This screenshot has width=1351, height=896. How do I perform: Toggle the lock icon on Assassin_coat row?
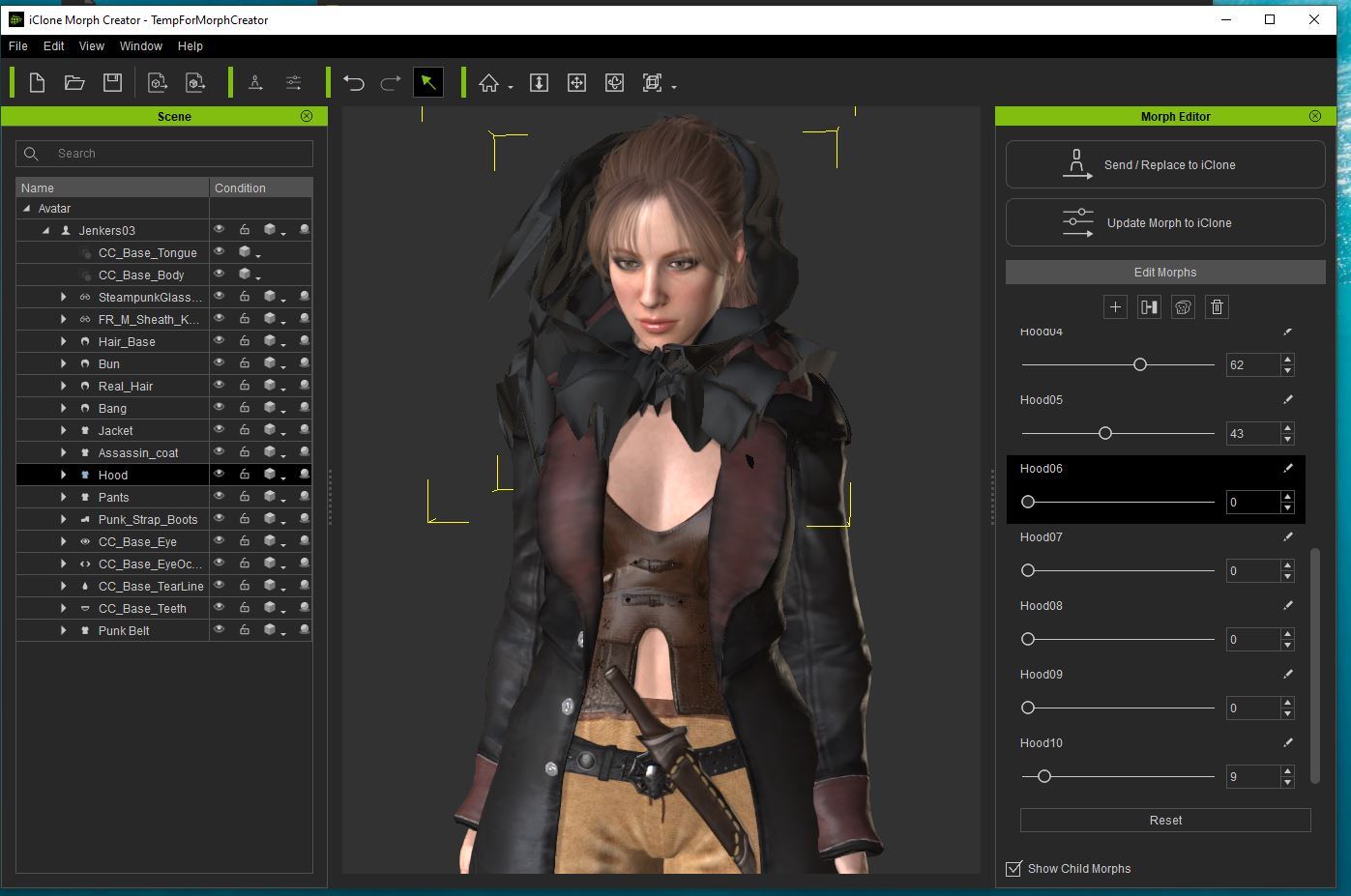(245, 452)
